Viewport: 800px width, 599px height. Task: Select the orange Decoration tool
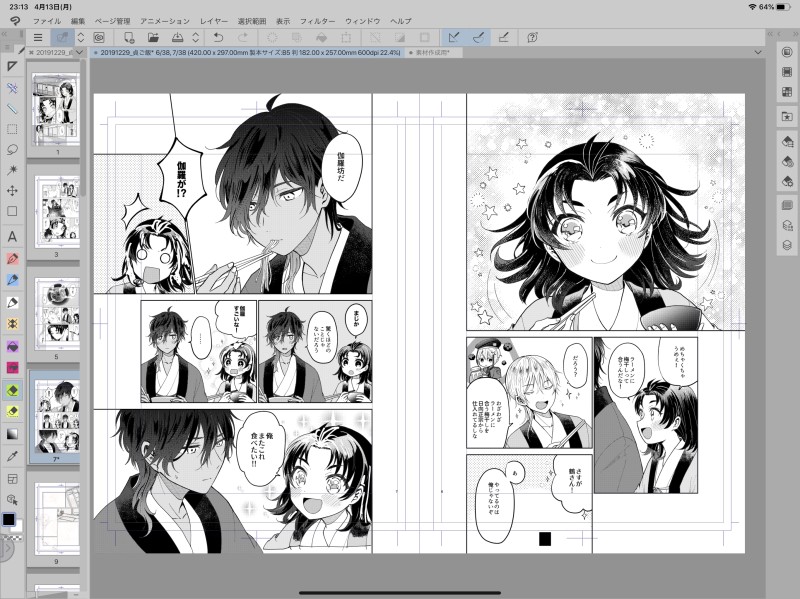click(x=12, y=324)
